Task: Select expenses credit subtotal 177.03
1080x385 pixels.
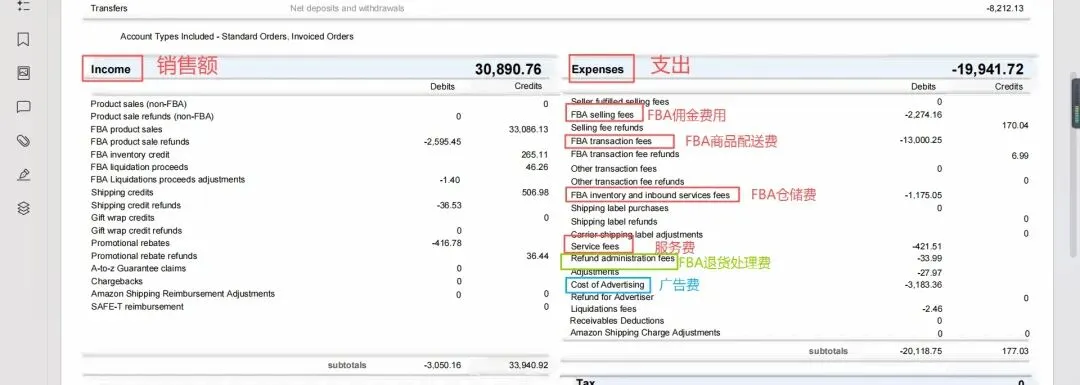Action: pyautogui.click(x=1015, y=351)
